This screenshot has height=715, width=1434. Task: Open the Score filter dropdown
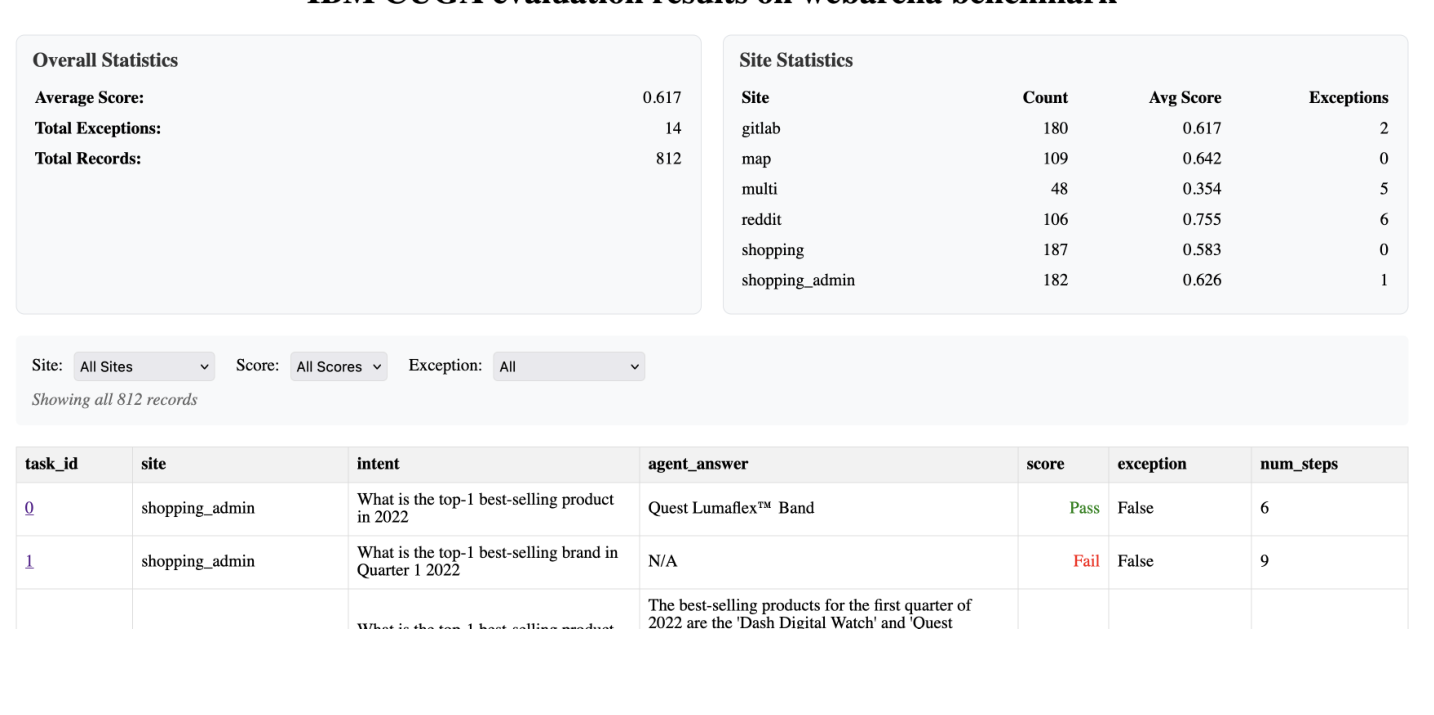[338, 367]
